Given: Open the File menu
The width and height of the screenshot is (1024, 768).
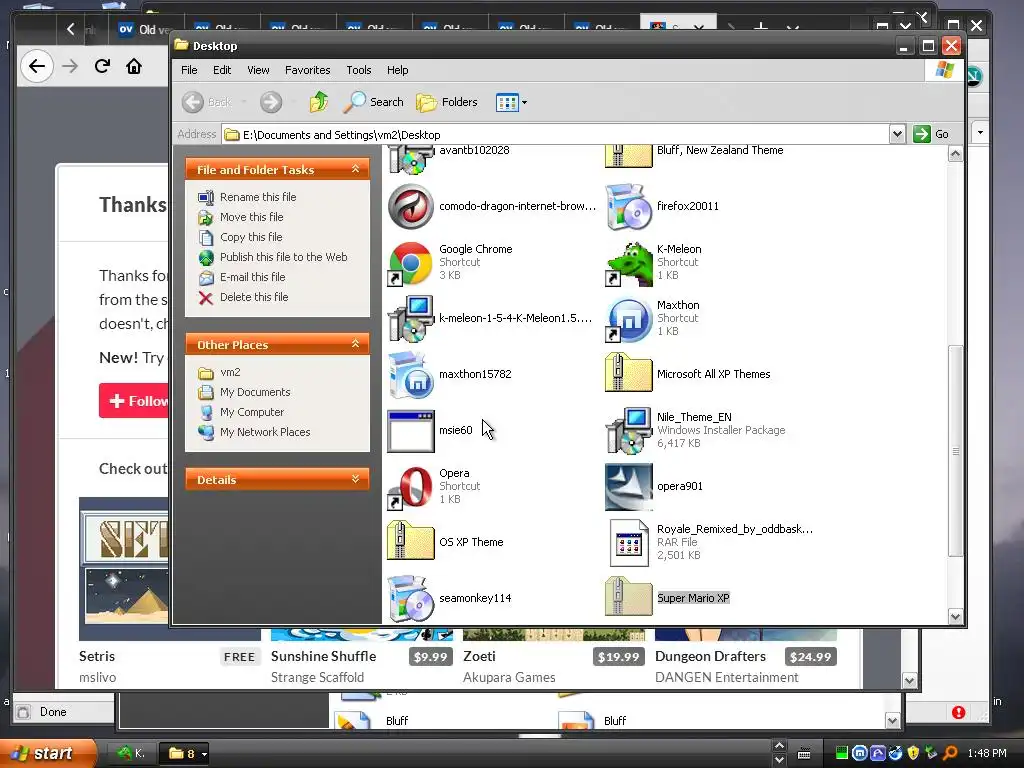Looking at the screenshot, I should point(189,70).
